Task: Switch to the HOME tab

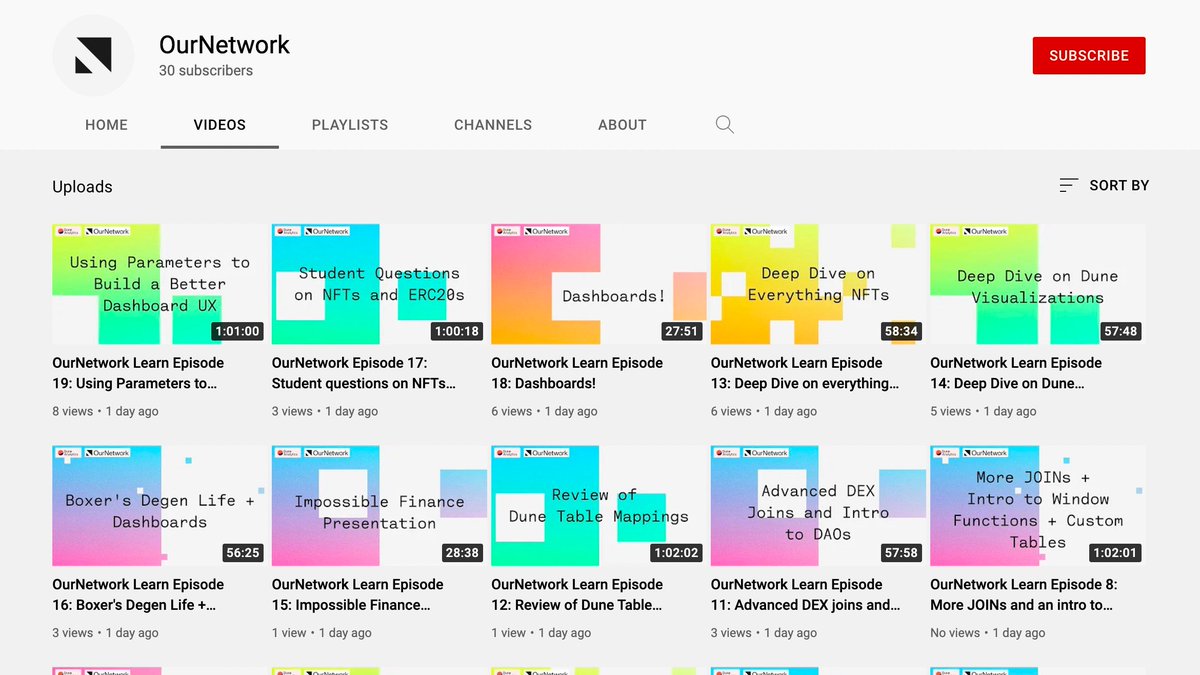Action: tap(106, 124)
